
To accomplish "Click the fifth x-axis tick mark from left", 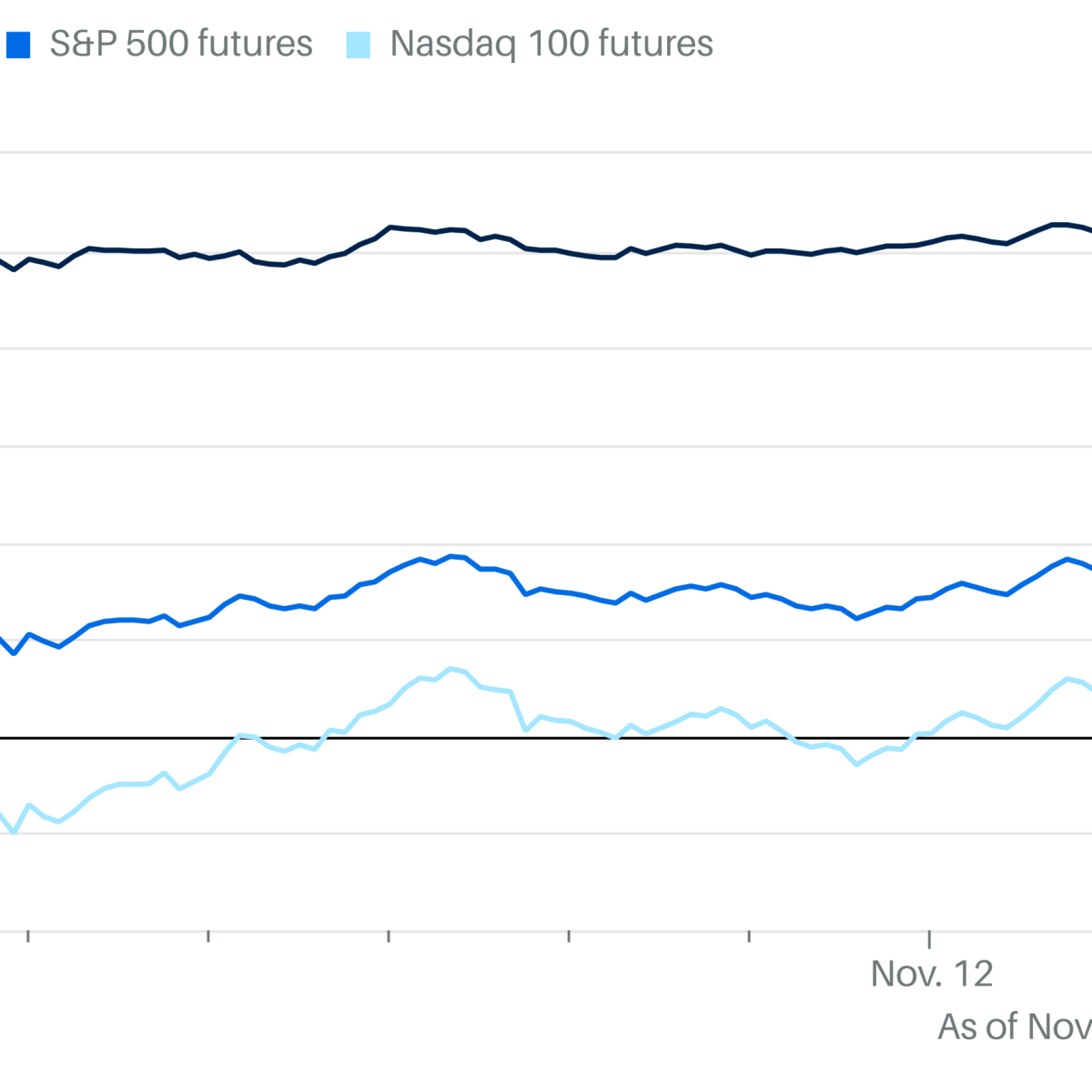I will click(749, 935).
